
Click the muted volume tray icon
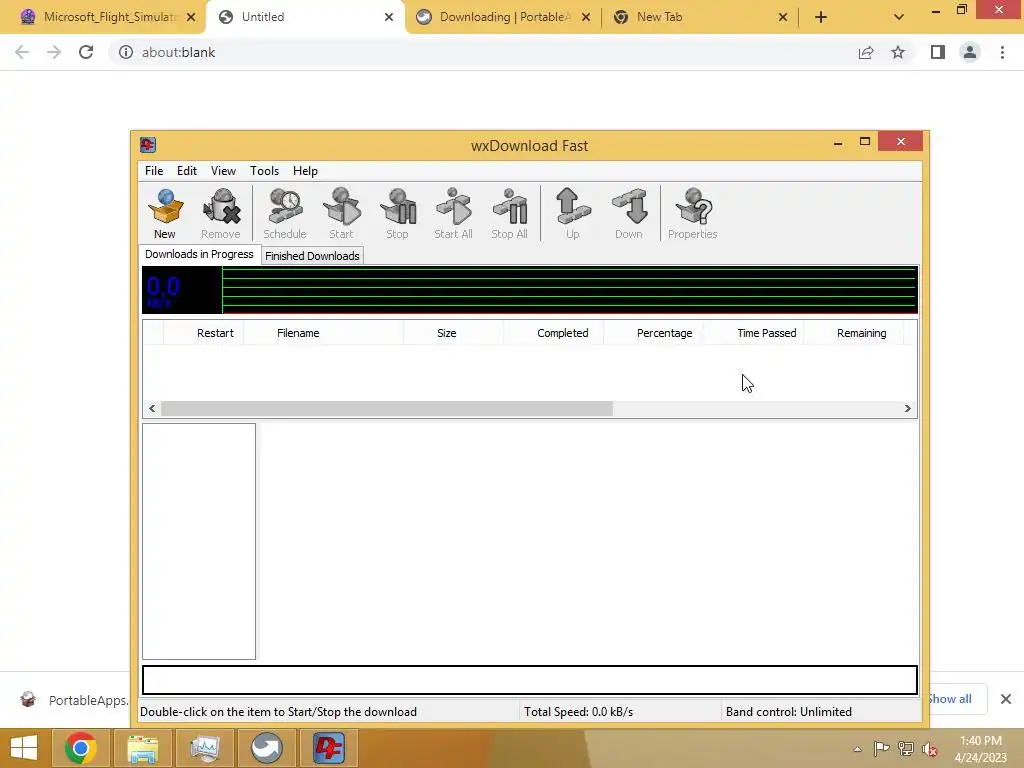[929, 748]
